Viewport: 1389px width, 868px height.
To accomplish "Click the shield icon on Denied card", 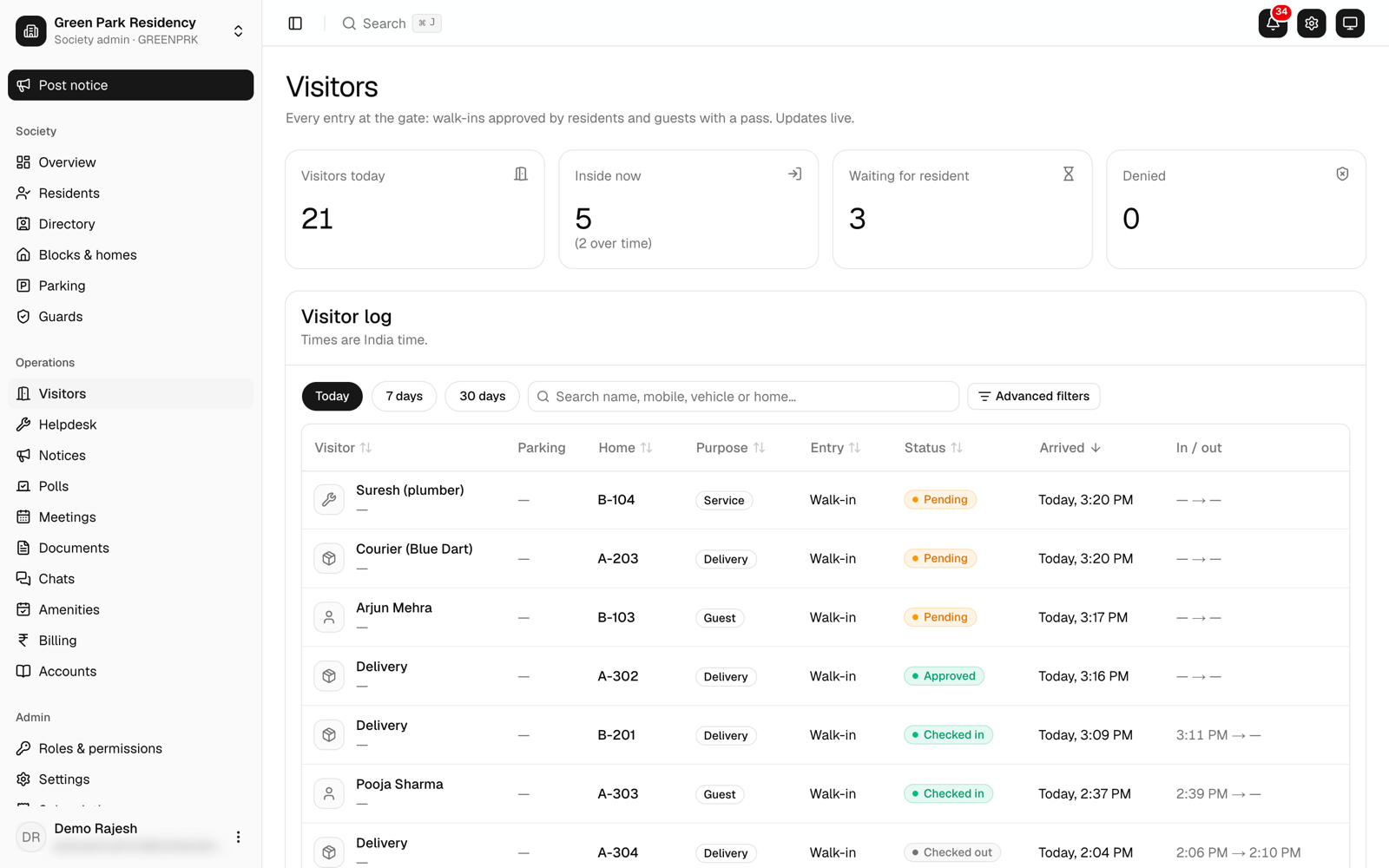I will tap(1342, 174).
